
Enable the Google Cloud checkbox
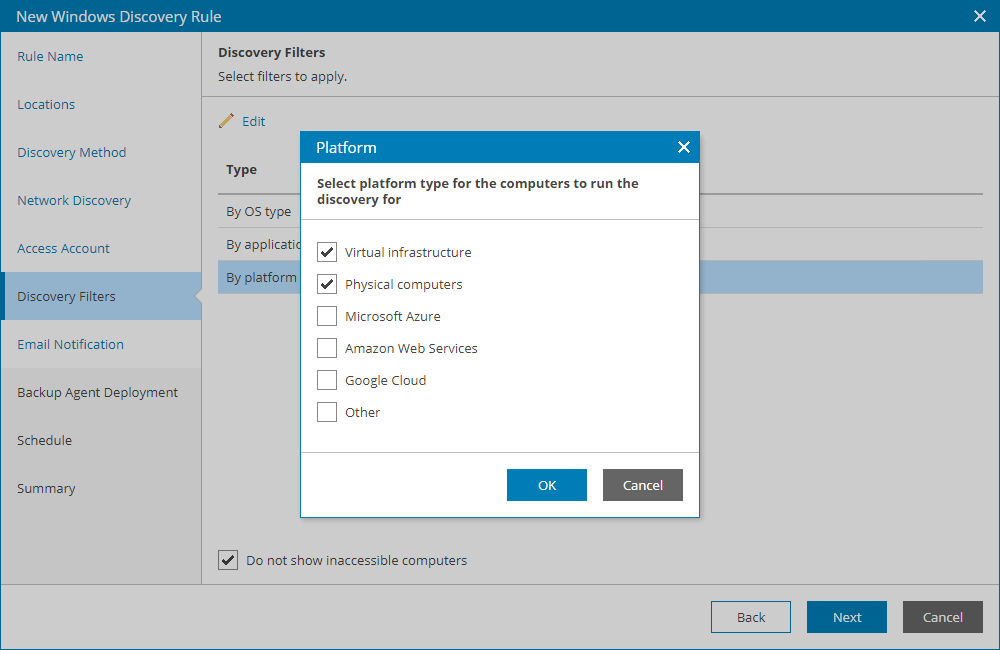tap(326, 380)
